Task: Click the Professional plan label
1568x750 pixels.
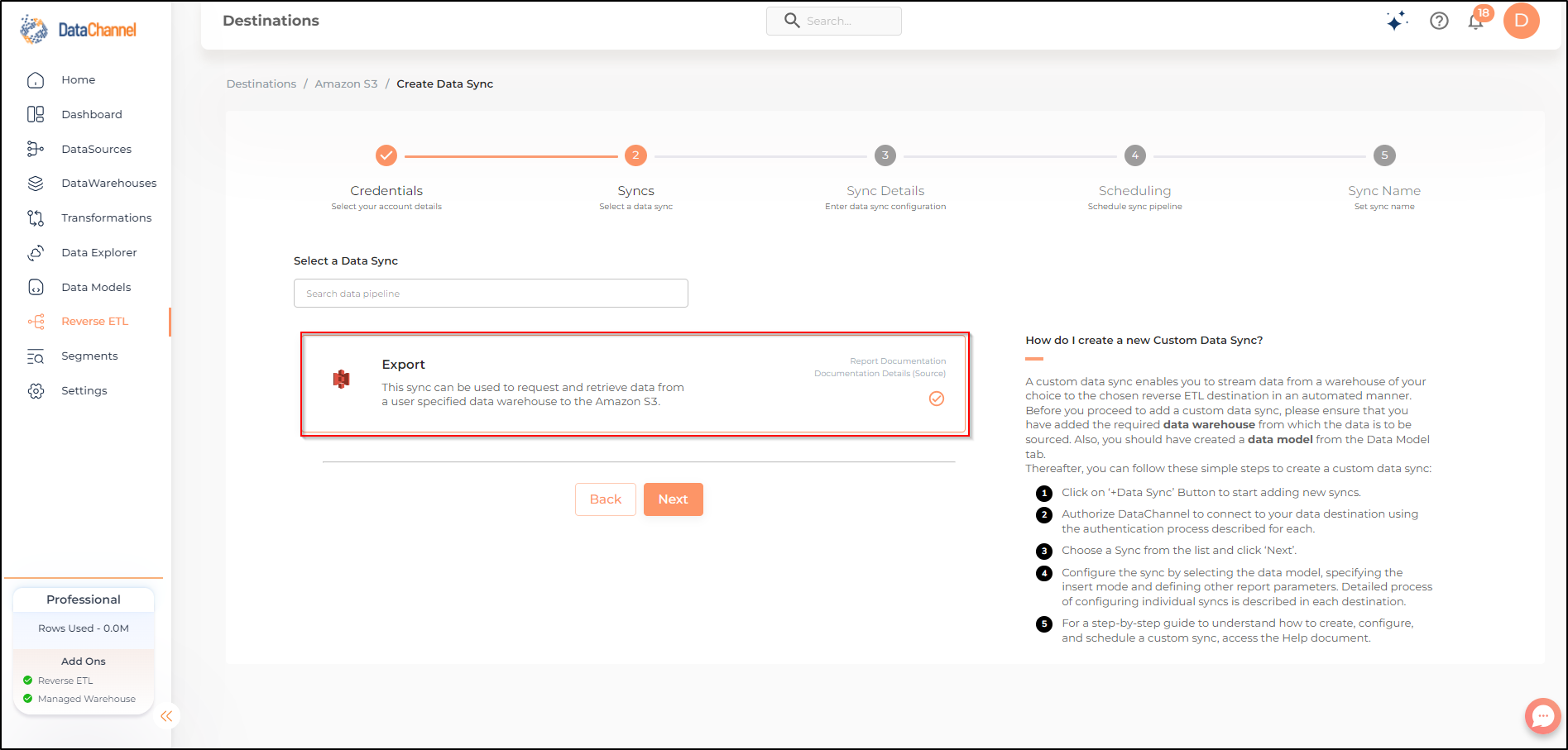Action: coord(84,600)
